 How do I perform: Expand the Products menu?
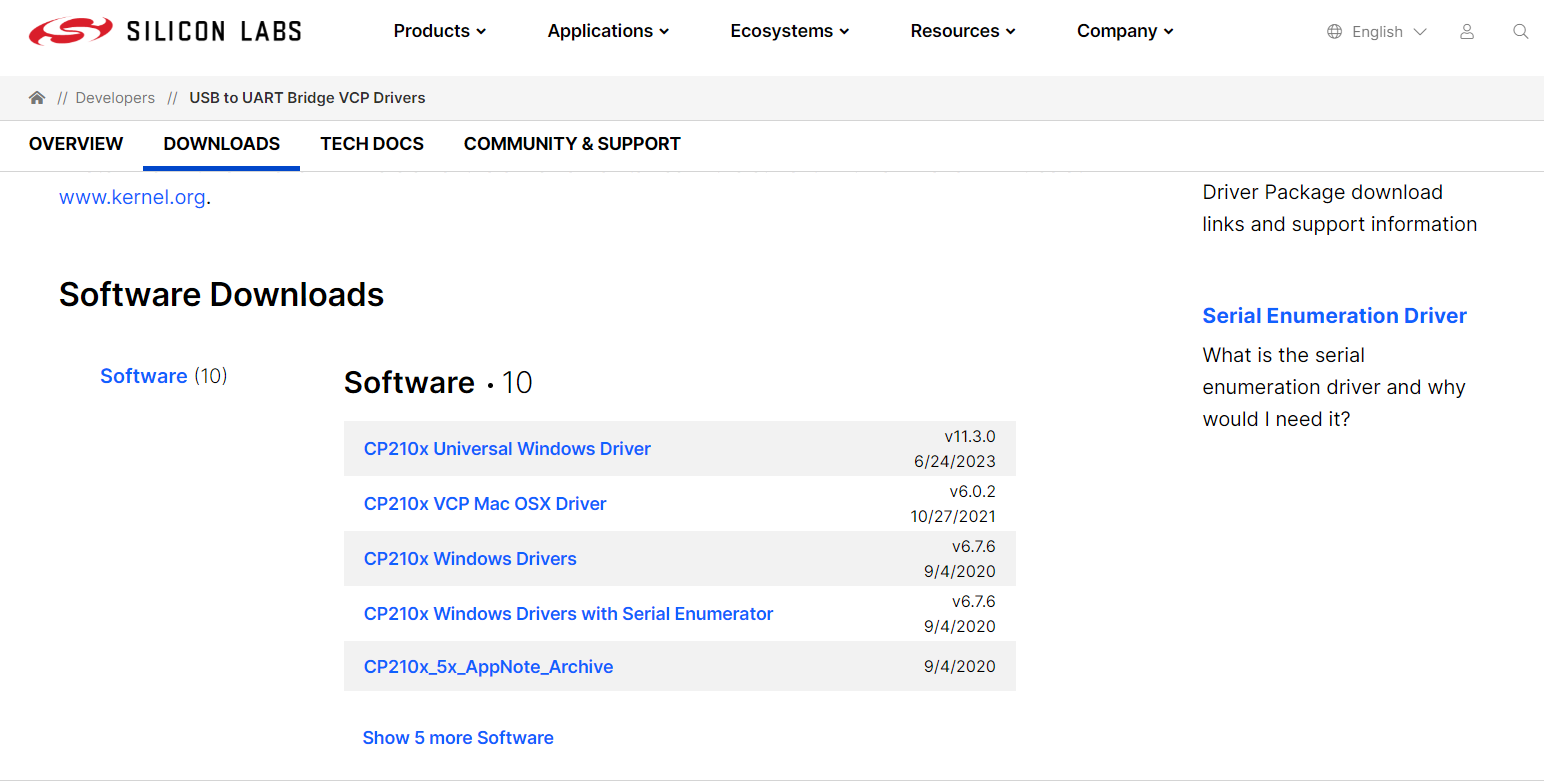pyautogui.click(x=440, y=31)
